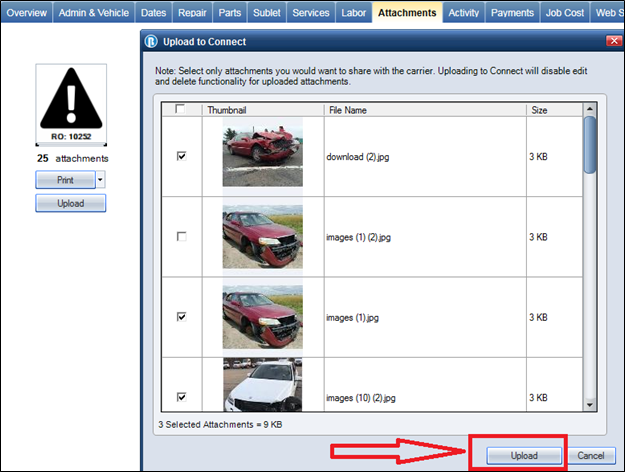Select the Parts tab
Screen dimensions: 625x472
tap(230, 13)
